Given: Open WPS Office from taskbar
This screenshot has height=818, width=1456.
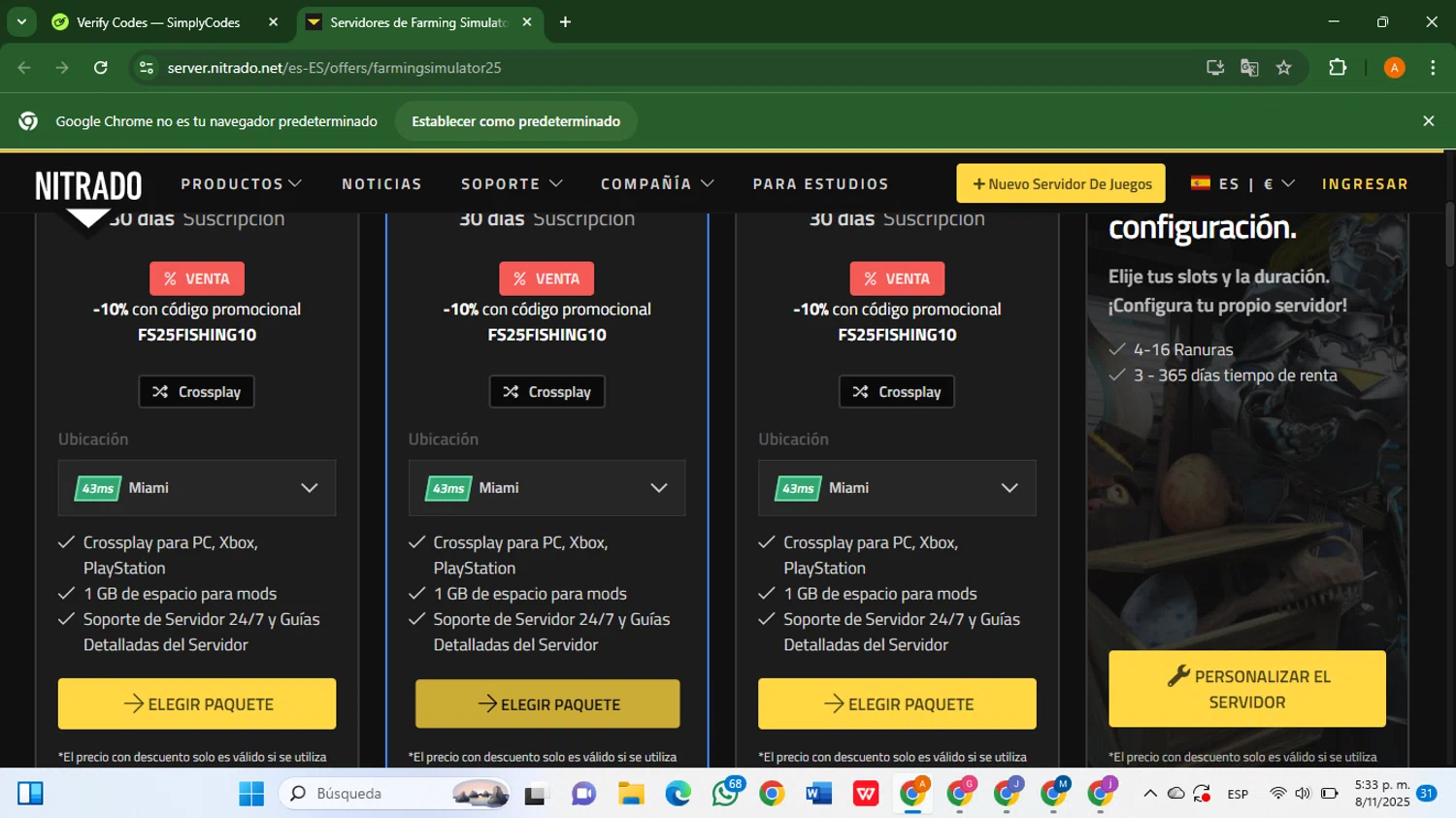Looking at the screenshot, I should tap(866, 794).
